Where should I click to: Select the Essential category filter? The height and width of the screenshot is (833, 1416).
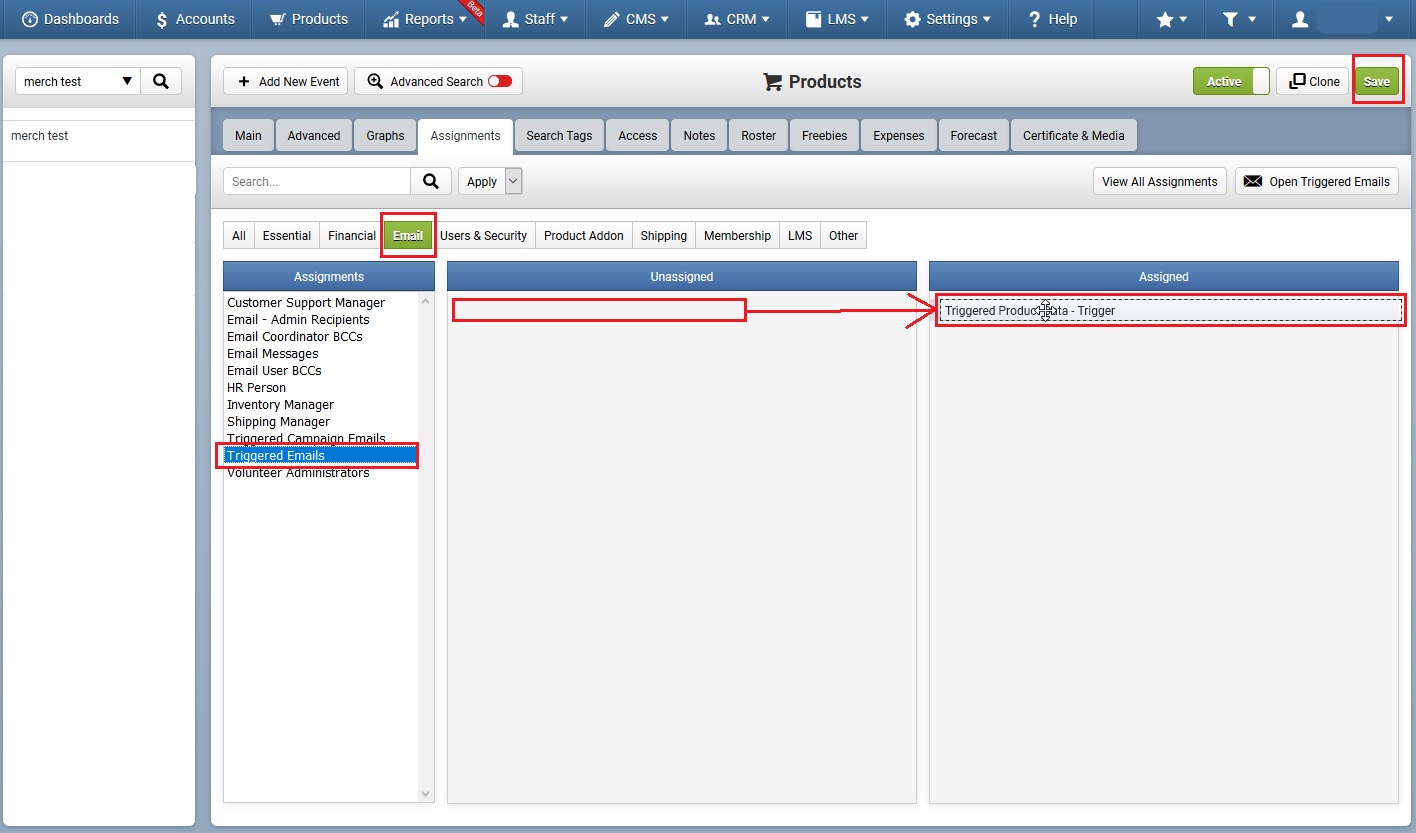(x=287, y=236)
